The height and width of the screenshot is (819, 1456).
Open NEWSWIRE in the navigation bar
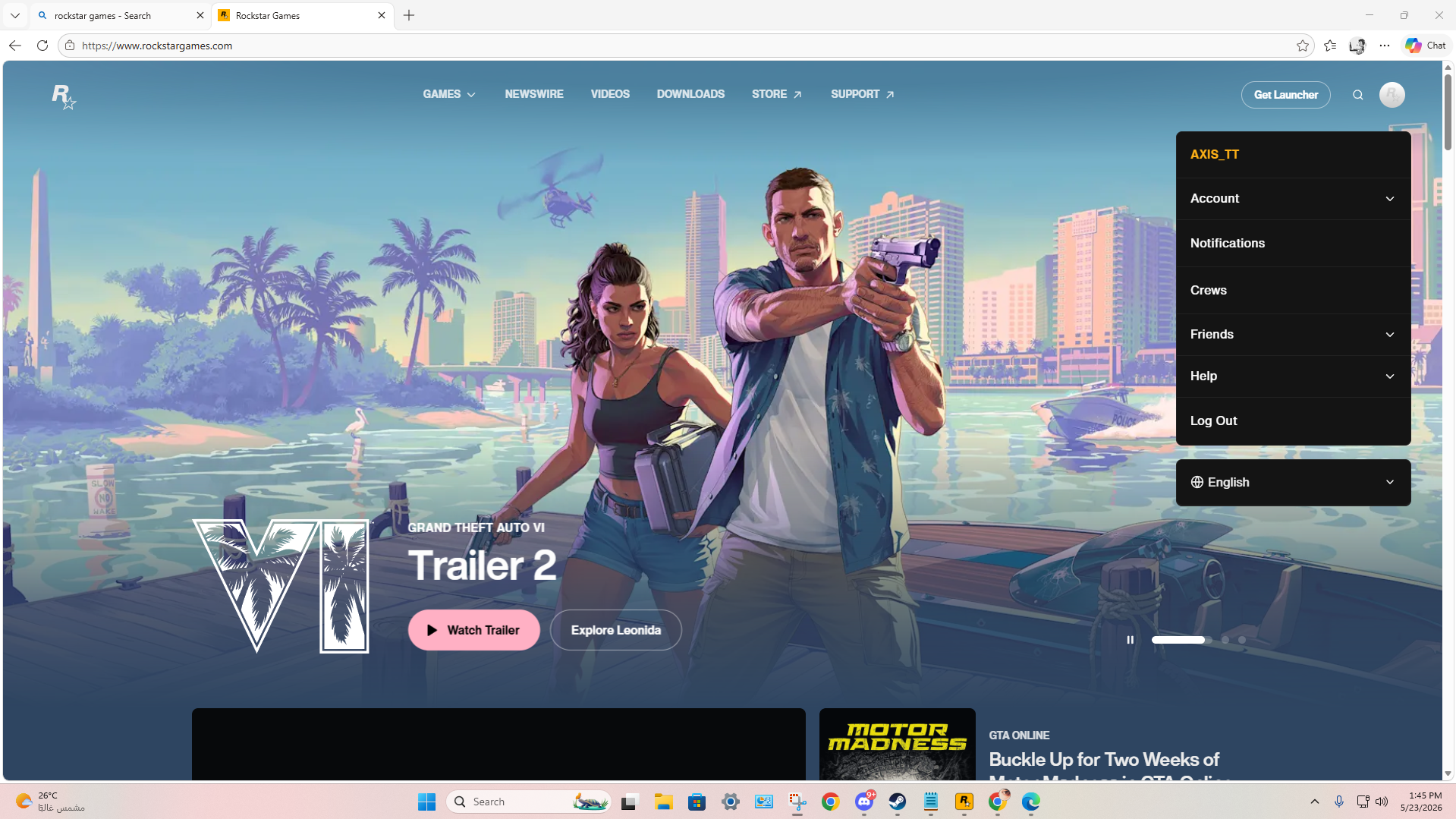tap(534, 94)
